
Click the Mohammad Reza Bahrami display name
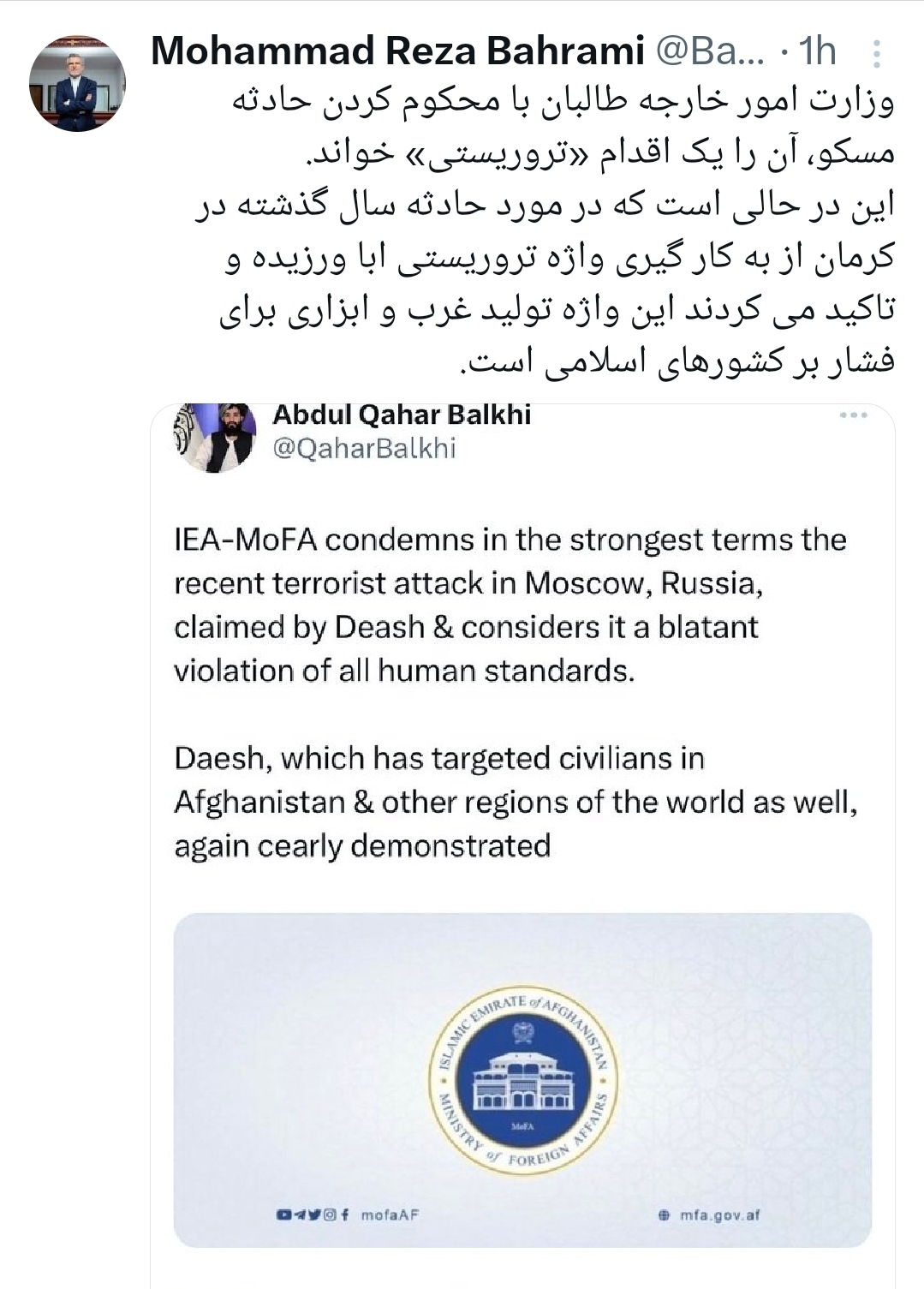pos(397,51)
